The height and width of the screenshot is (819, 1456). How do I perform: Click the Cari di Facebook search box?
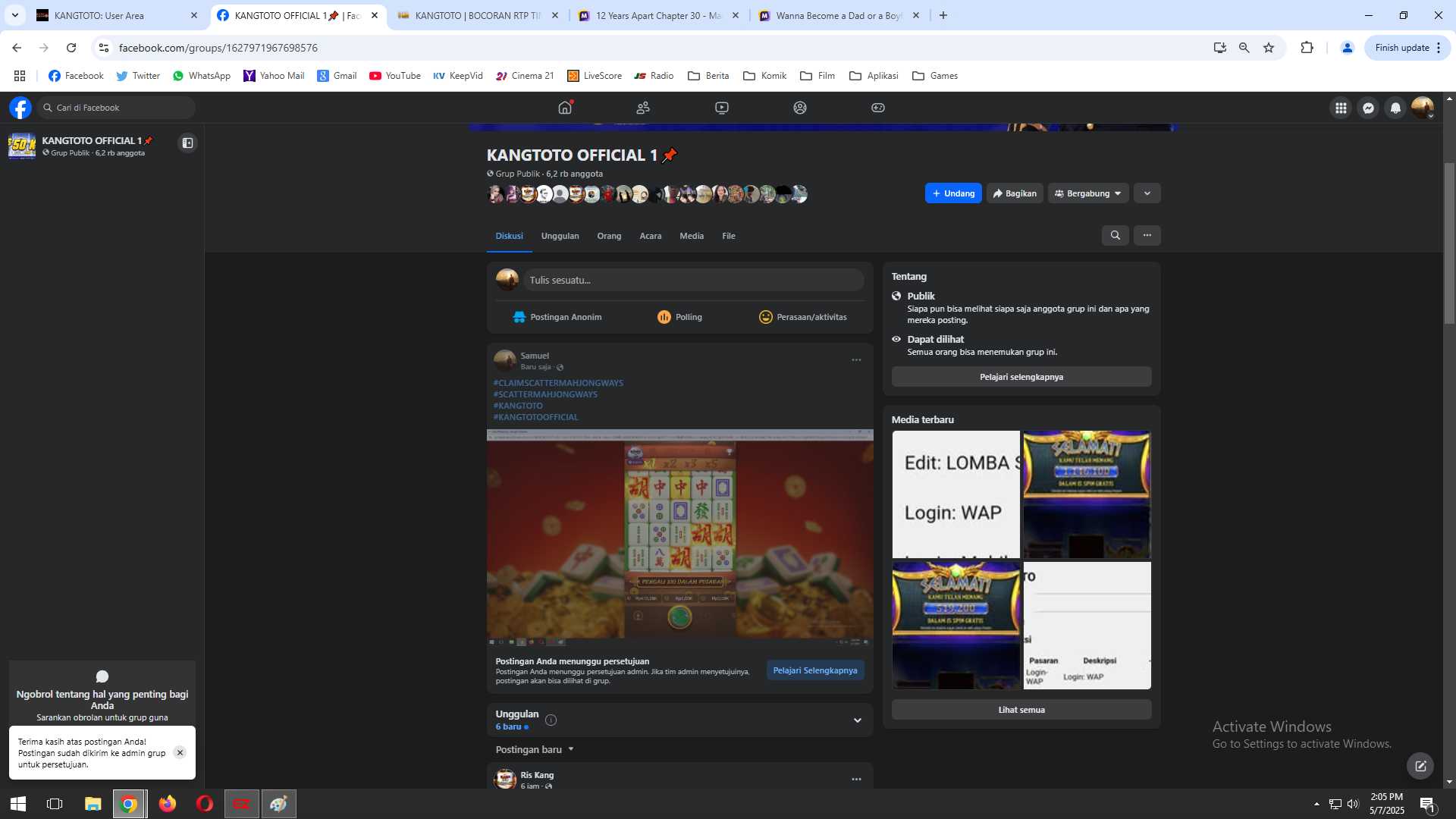pyautogui.click(x=116, y=108)
